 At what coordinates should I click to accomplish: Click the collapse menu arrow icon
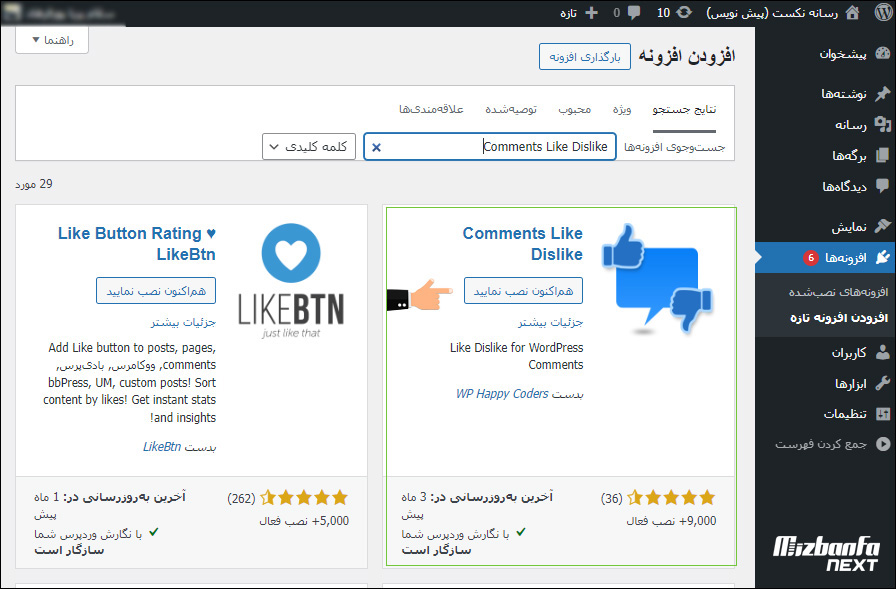(883, 444)
